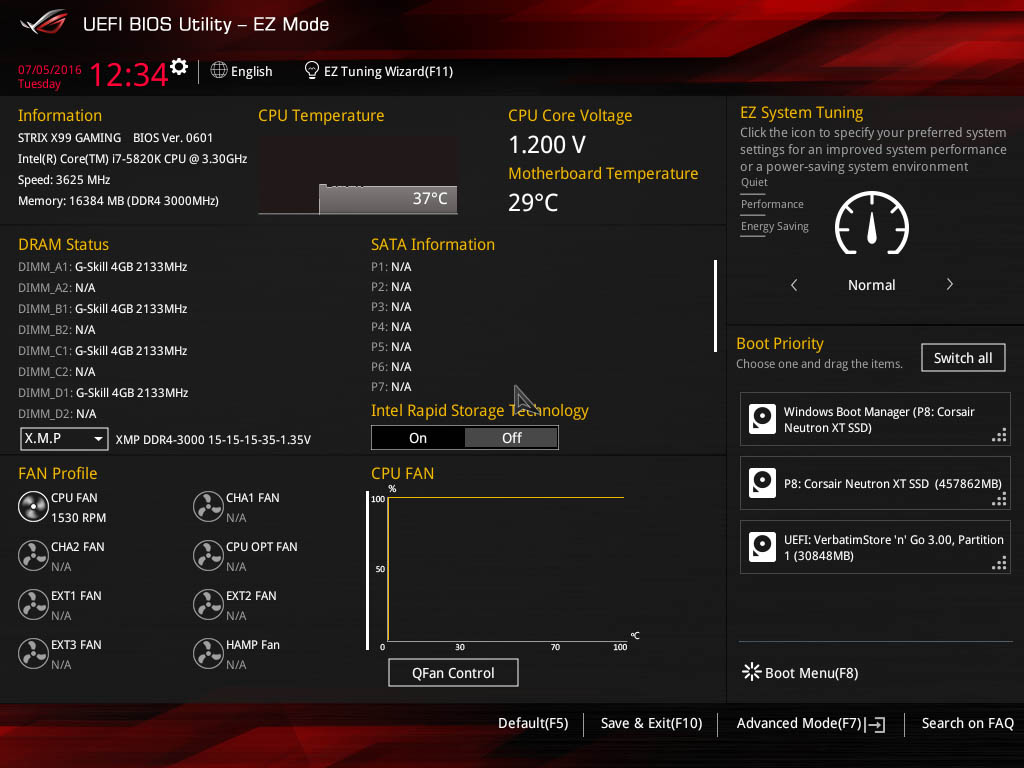Turn Intel Rapid Storage Technology Off

click(x=511, y=438)
